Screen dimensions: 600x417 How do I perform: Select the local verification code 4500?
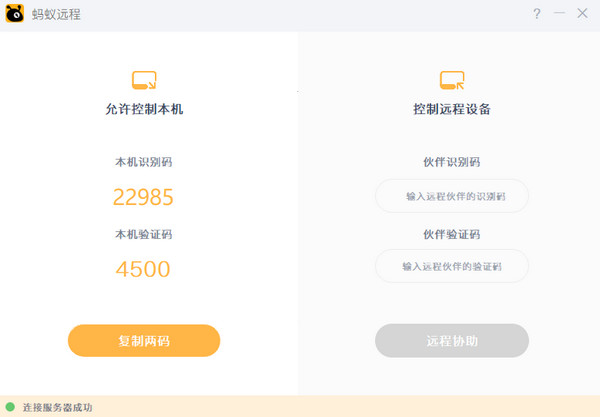[143, 269]
